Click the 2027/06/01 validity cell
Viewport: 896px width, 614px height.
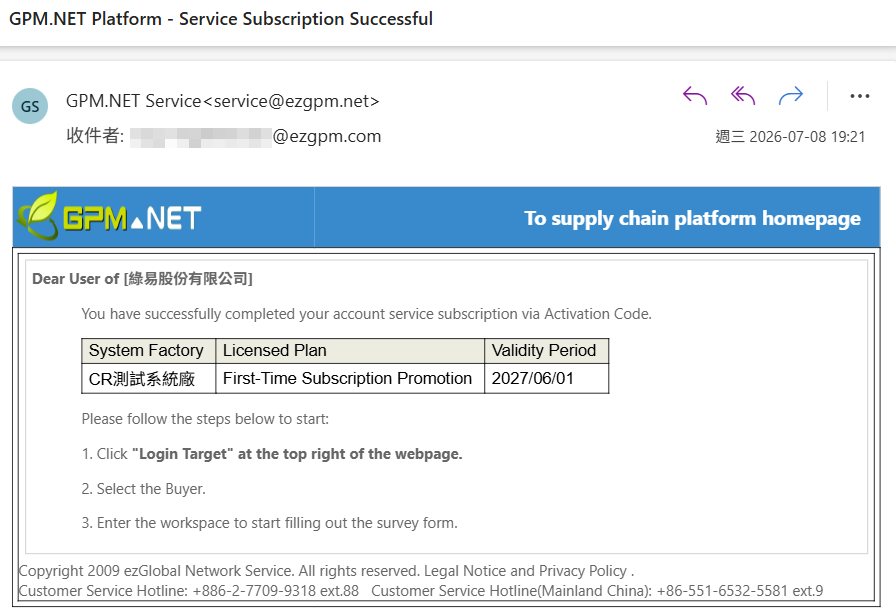pos(547,378)
